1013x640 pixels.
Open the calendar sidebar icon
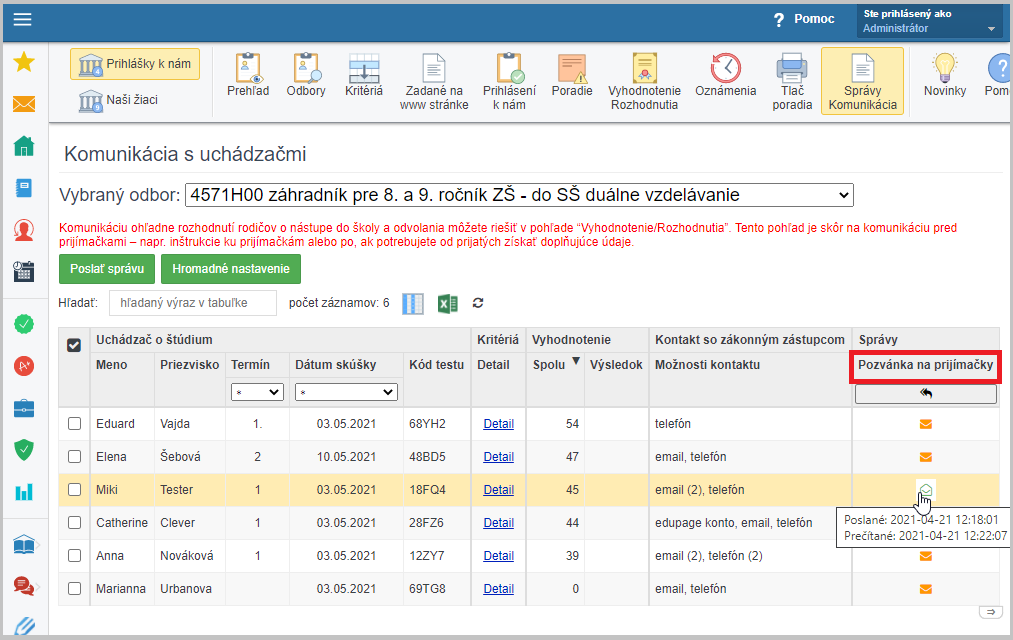pos(24,271)
